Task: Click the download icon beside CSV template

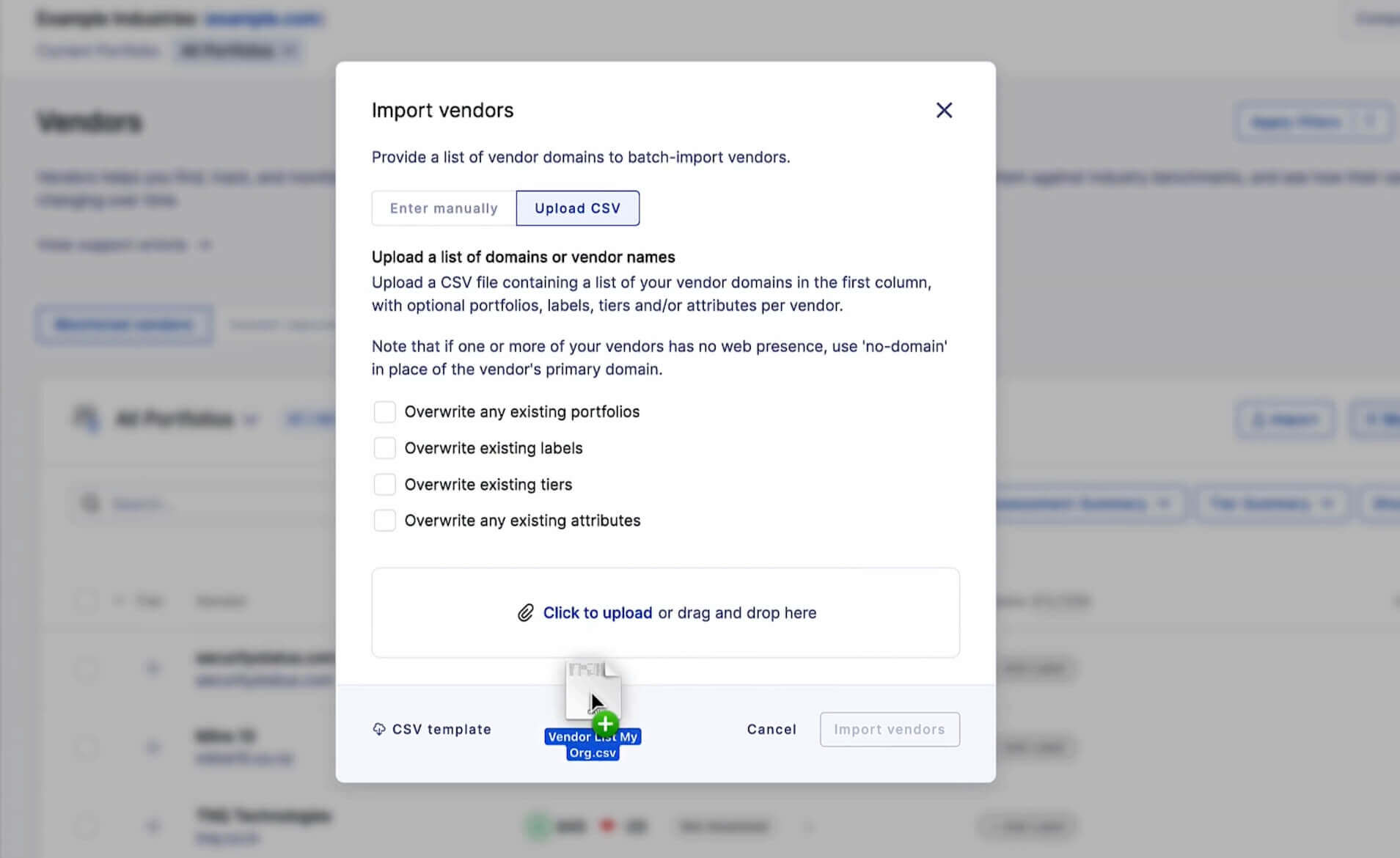Action: click(379, 729)
